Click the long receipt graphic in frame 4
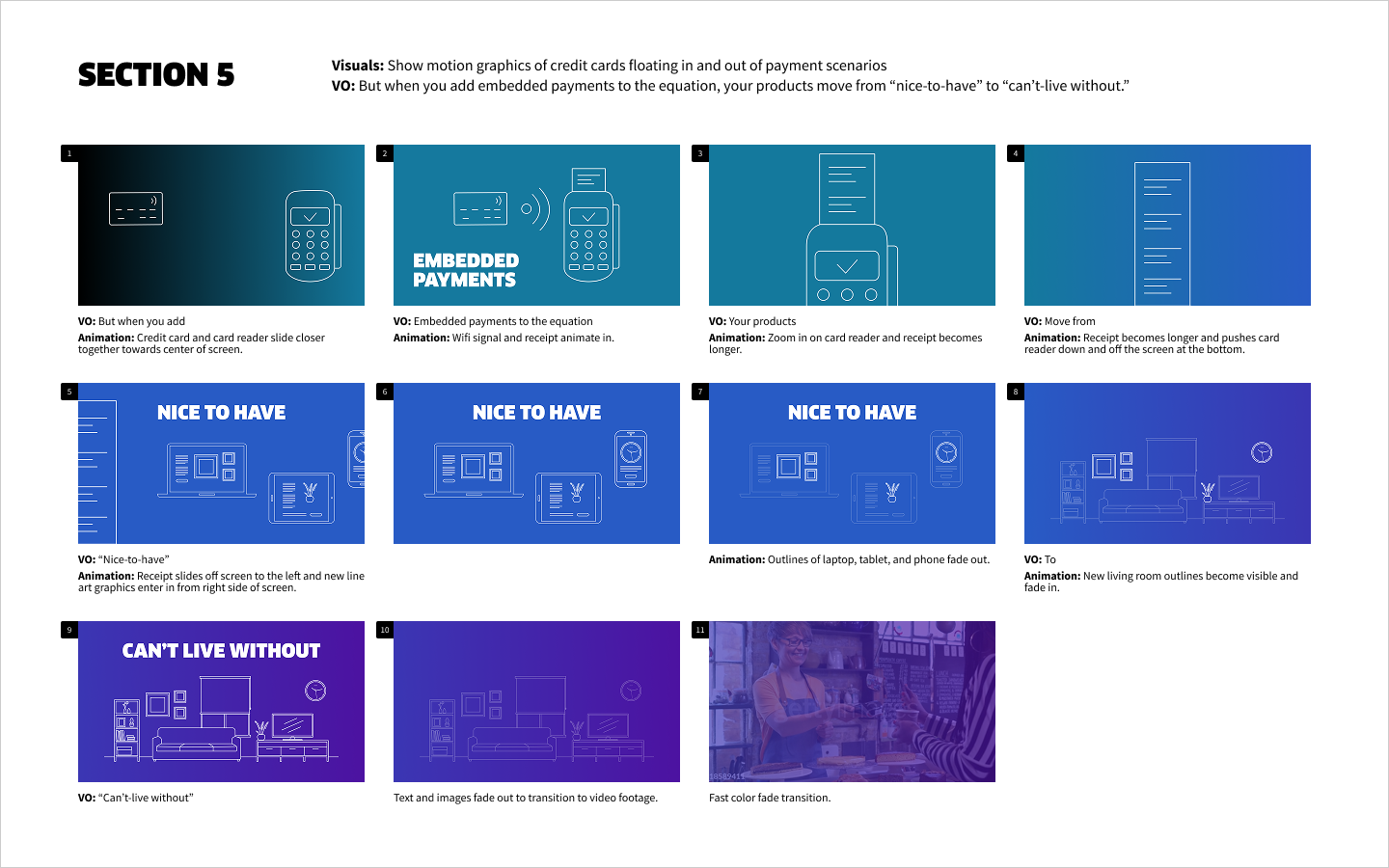Screen dimensions: 1389x868 pyautogui.click(x=1162, y=233)
